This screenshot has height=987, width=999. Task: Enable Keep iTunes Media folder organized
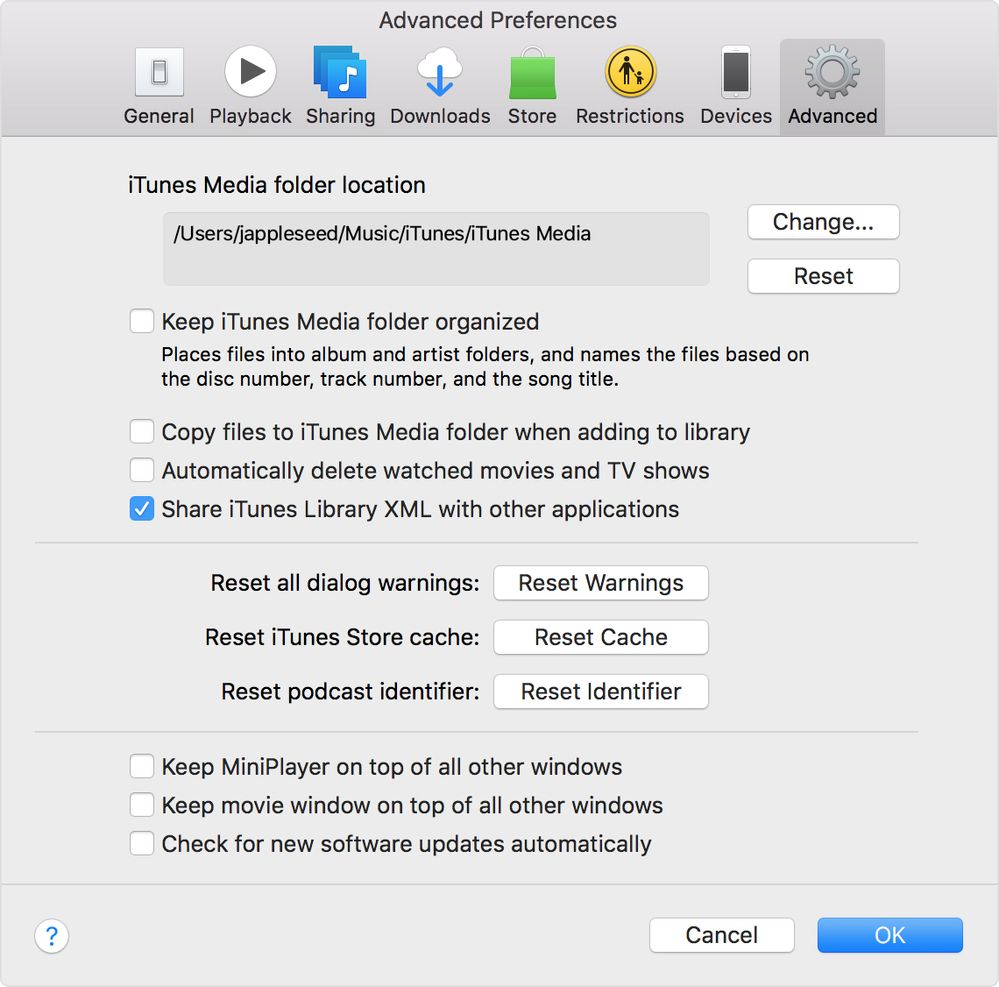[x=141, y=321]
